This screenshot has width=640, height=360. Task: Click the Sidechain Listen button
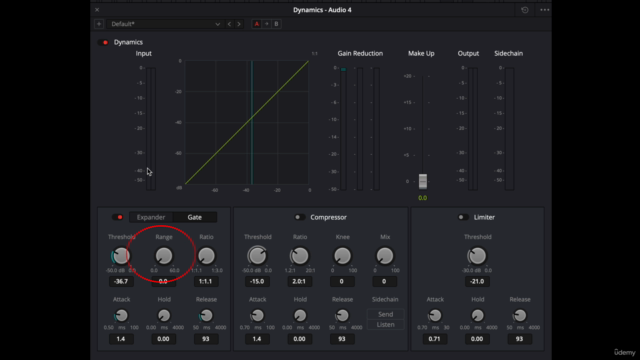385,324
